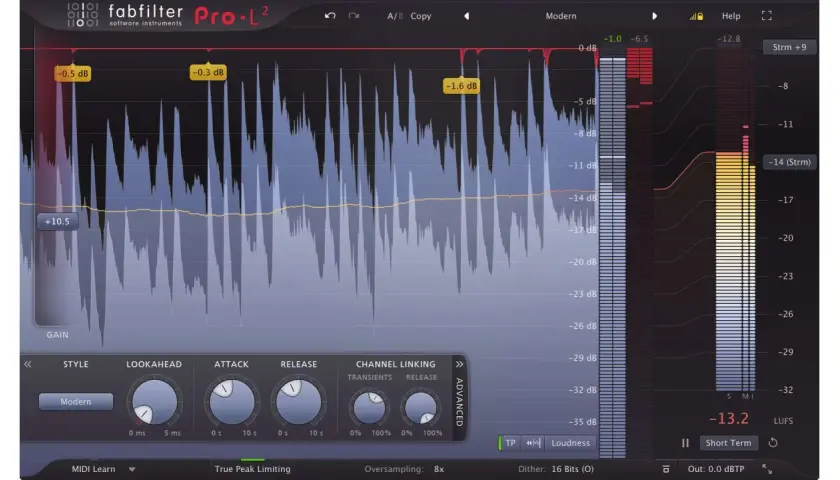The width and height of the screenshot is (840, 480).
Task: Toggle True Peak Limiting
Action: click(x=252, y=469)
